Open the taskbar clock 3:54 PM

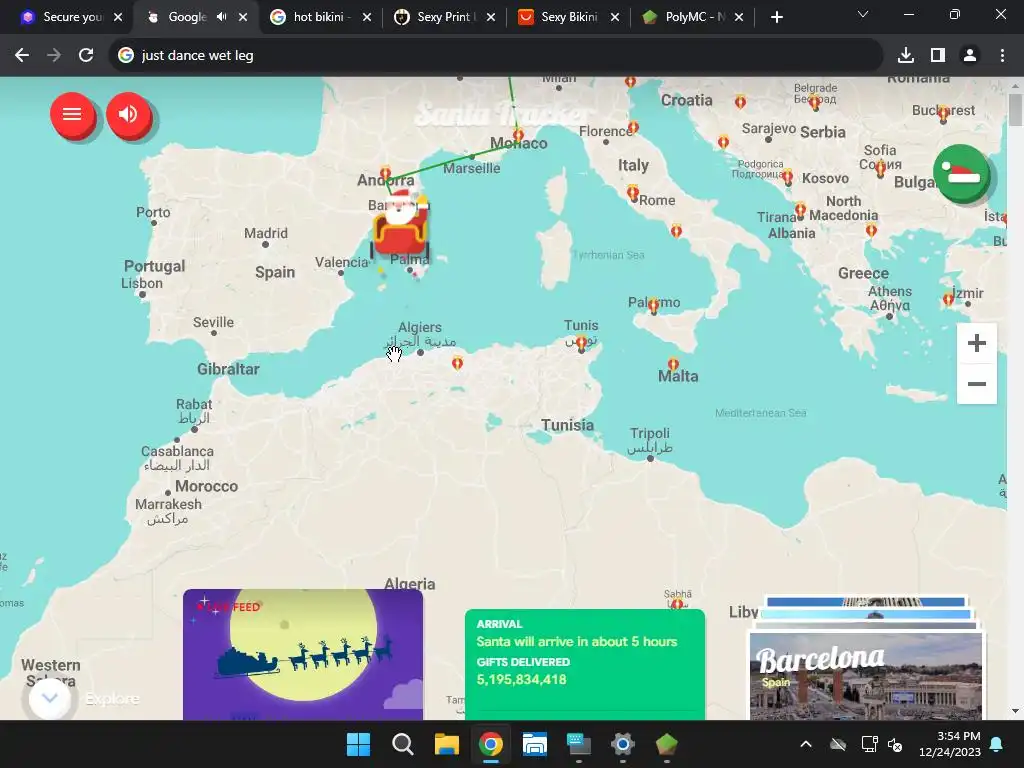point(950,744)
